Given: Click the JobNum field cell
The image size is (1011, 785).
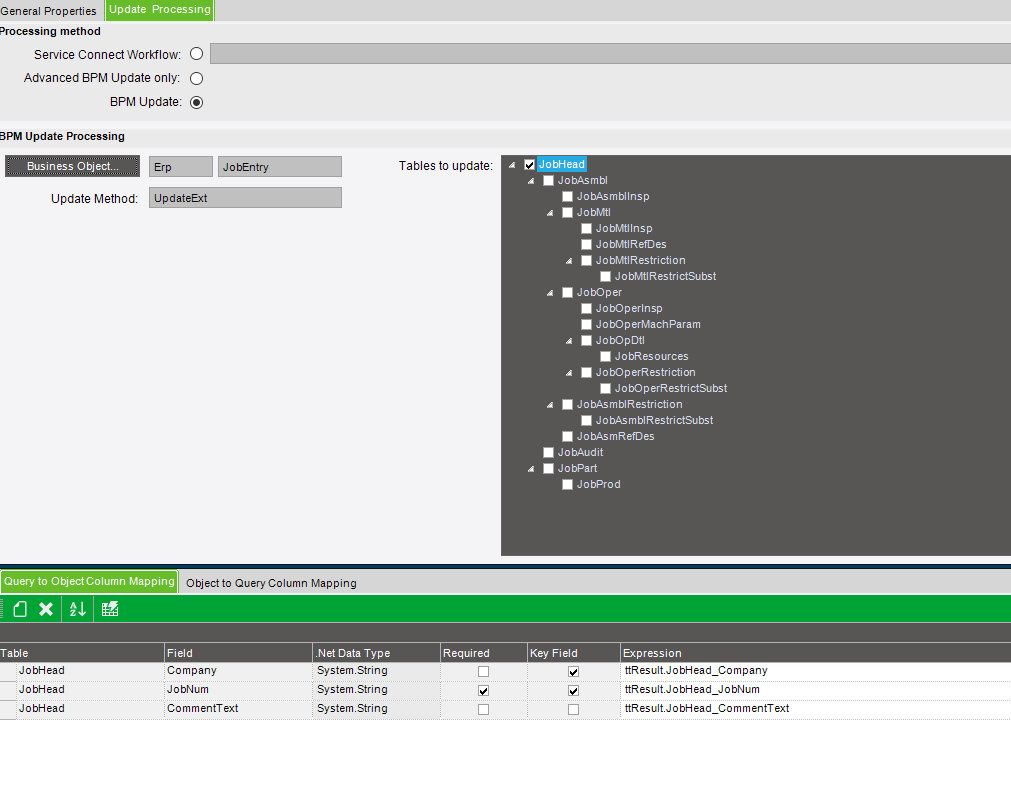Looking at the screenshot, I should [x=239, y=690].
